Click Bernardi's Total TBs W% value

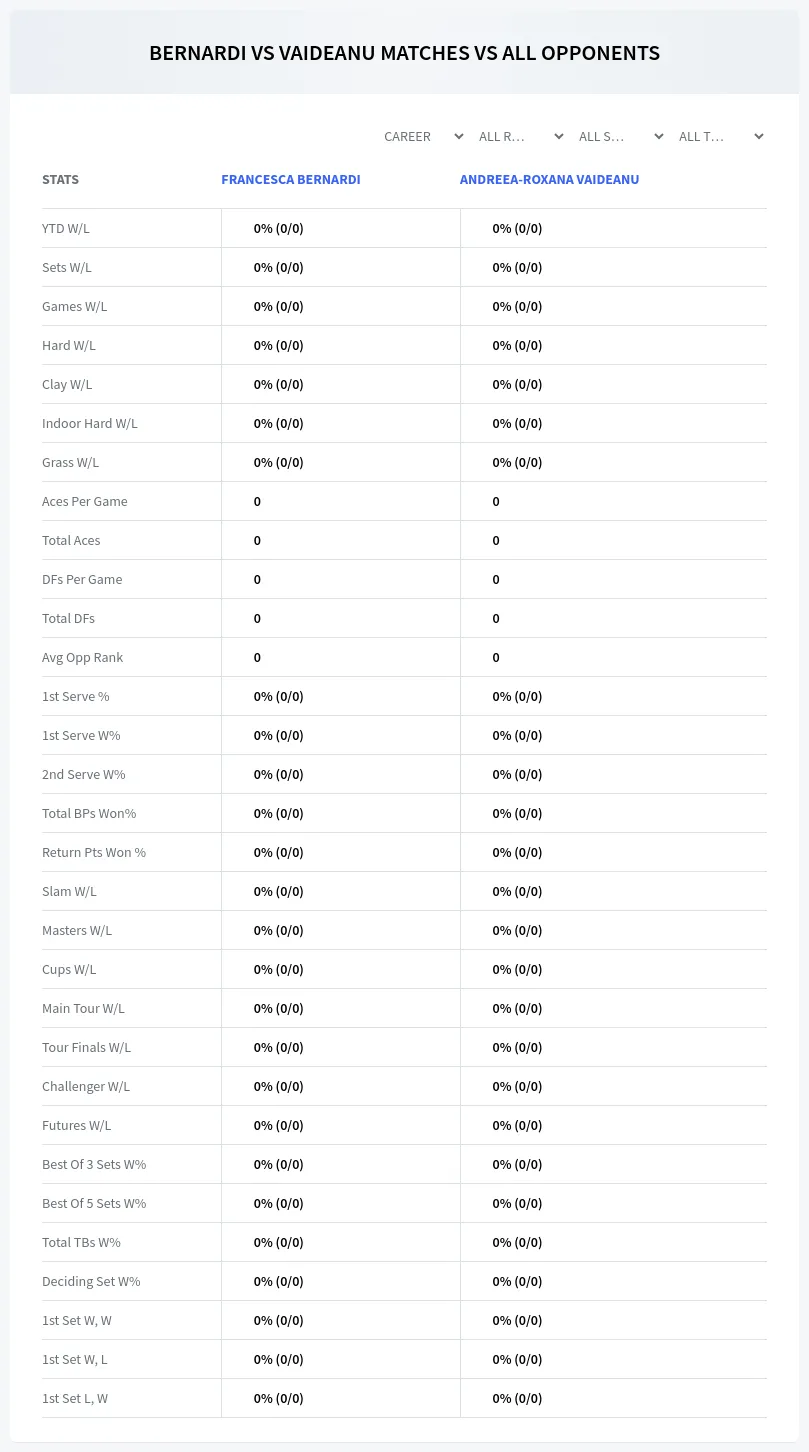tap(278, 1242)
